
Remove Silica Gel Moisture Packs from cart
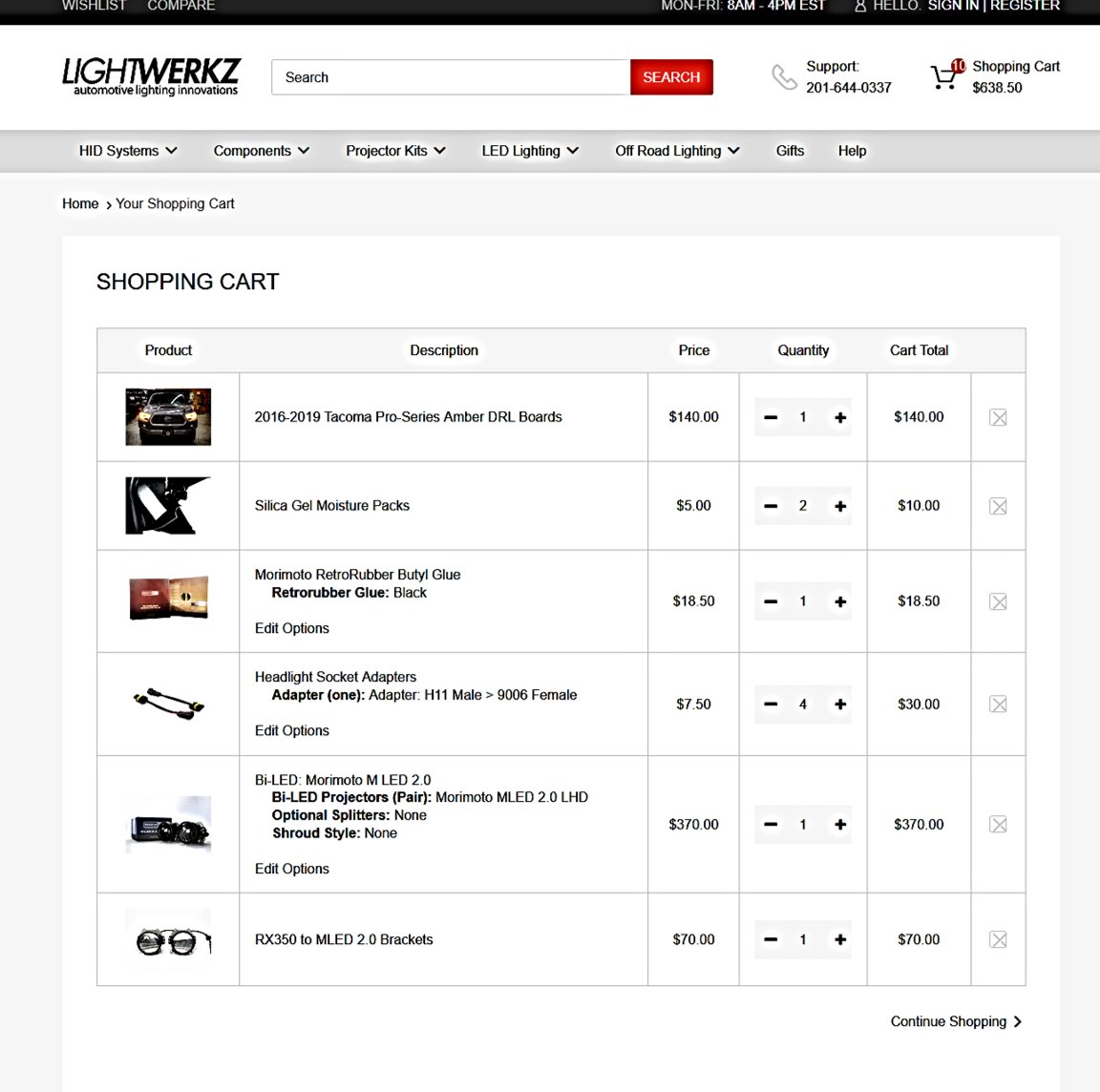pyautogui.click(x=998, y=506)
